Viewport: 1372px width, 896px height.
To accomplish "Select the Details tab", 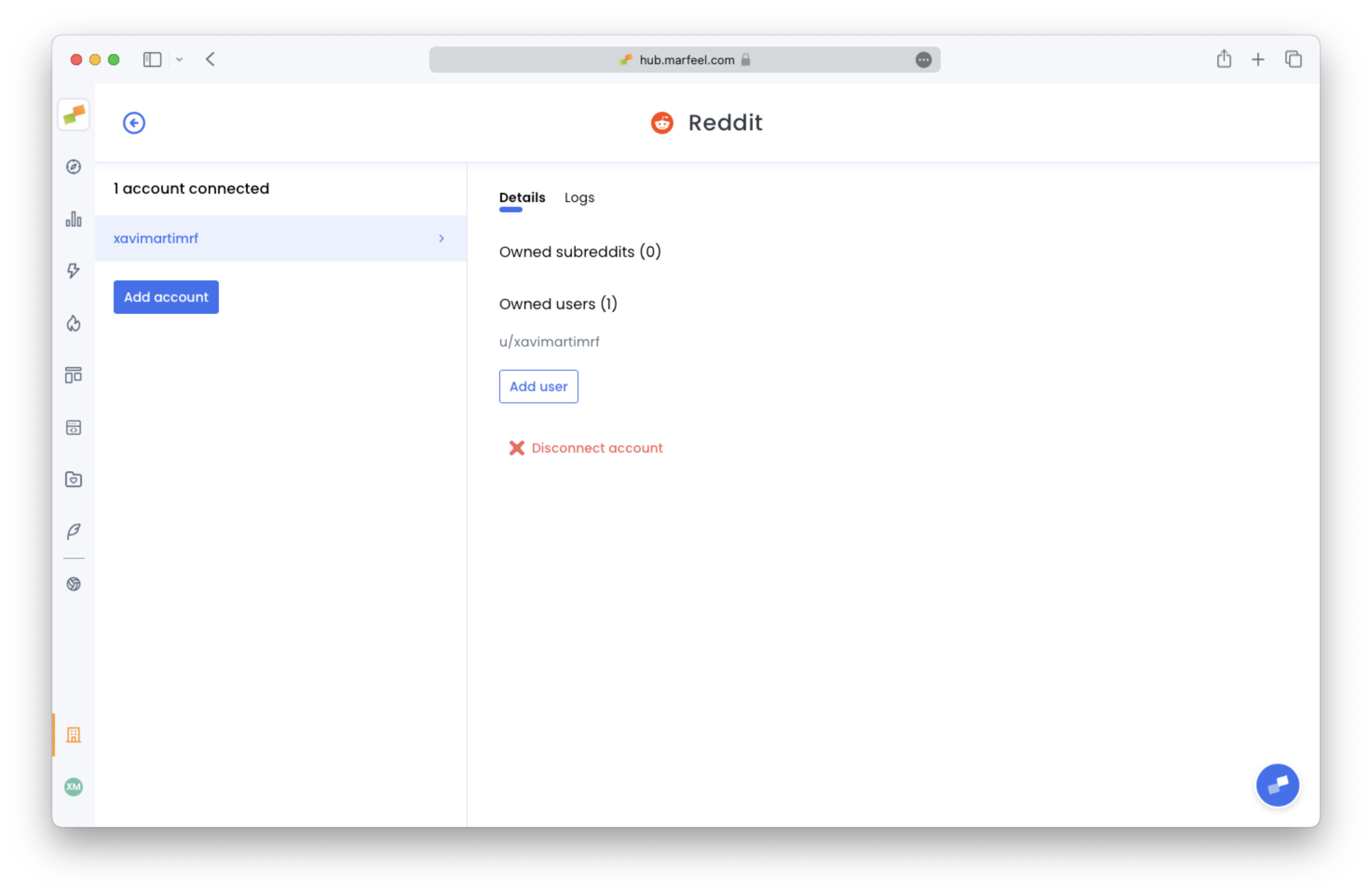I will (x=521, y=197).
